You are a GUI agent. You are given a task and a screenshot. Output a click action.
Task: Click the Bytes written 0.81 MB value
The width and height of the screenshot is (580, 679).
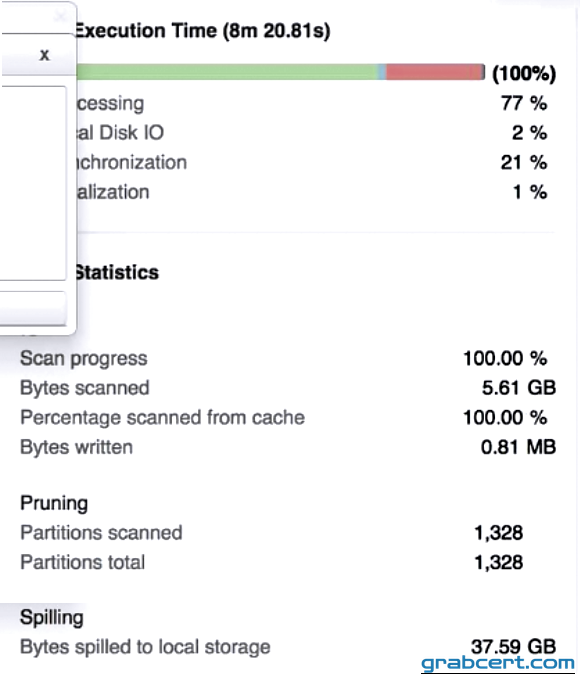pyautogui.click(x=518, y=447)
